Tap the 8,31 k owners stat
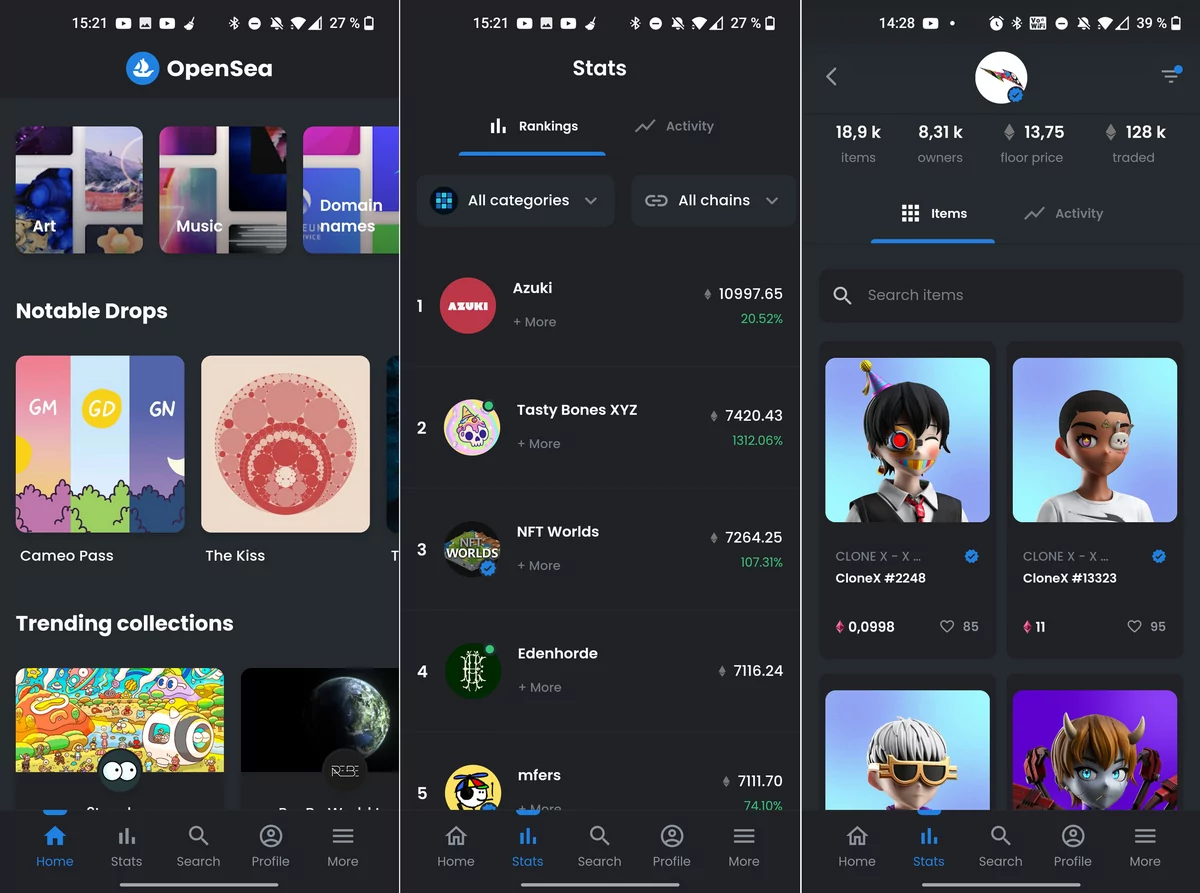1200x893 pixels. [x=940, y=143]
